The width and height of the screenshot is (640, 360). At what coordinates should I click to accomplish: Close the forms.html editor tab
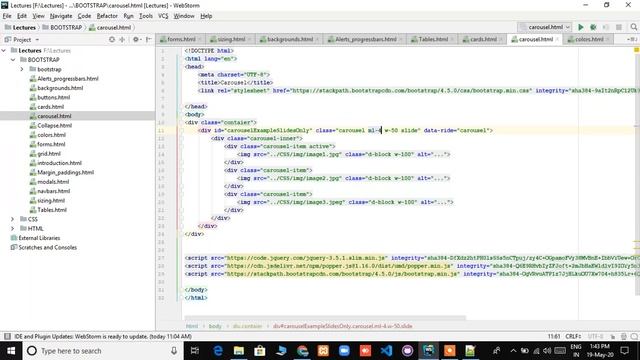(200, 39)
